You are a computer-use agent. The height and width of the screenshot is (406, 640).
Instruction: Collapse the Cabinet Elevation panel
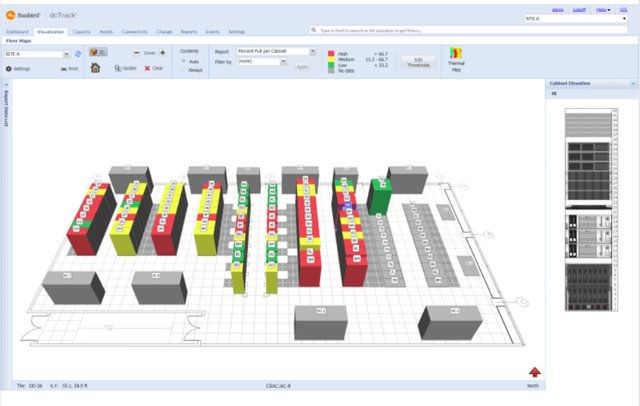(633, 83)
